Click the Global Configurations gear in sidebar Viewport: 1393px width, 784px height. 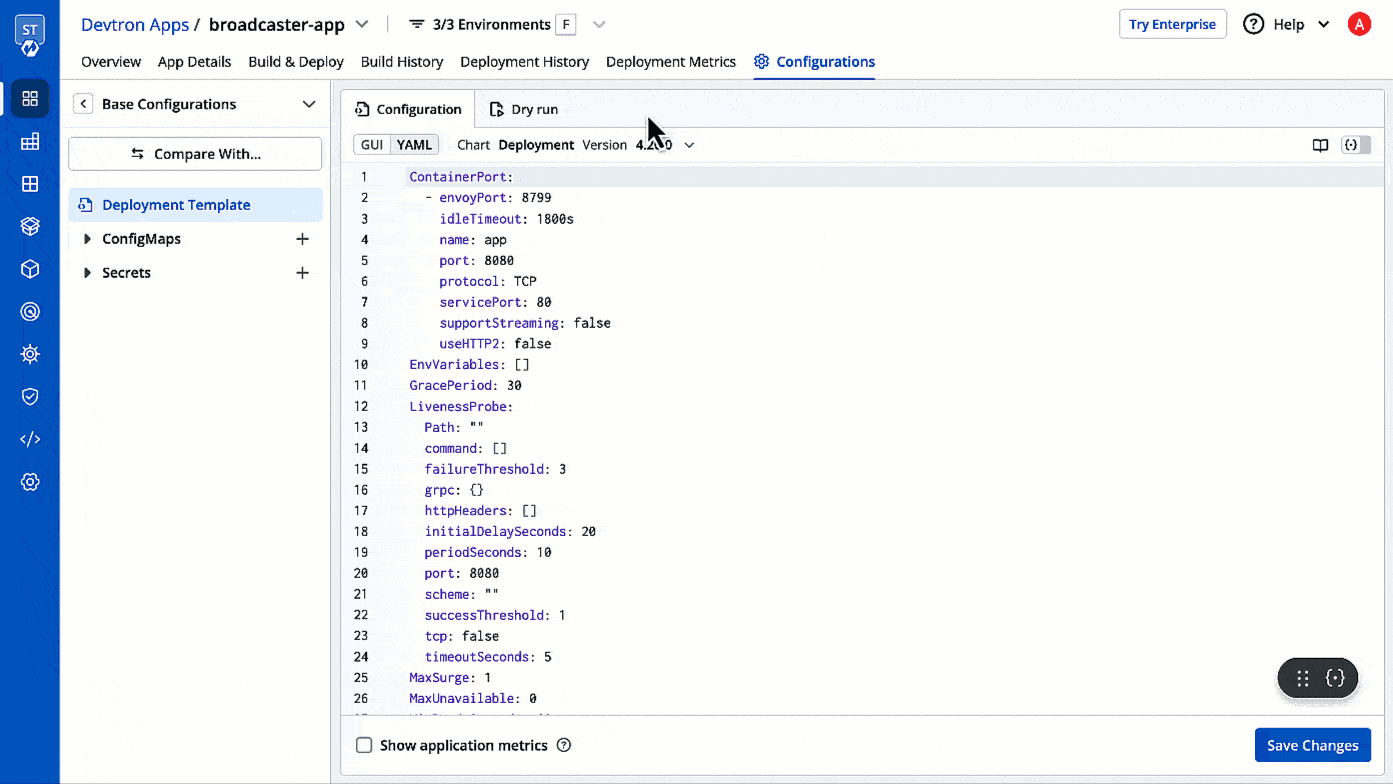(30, 482)
